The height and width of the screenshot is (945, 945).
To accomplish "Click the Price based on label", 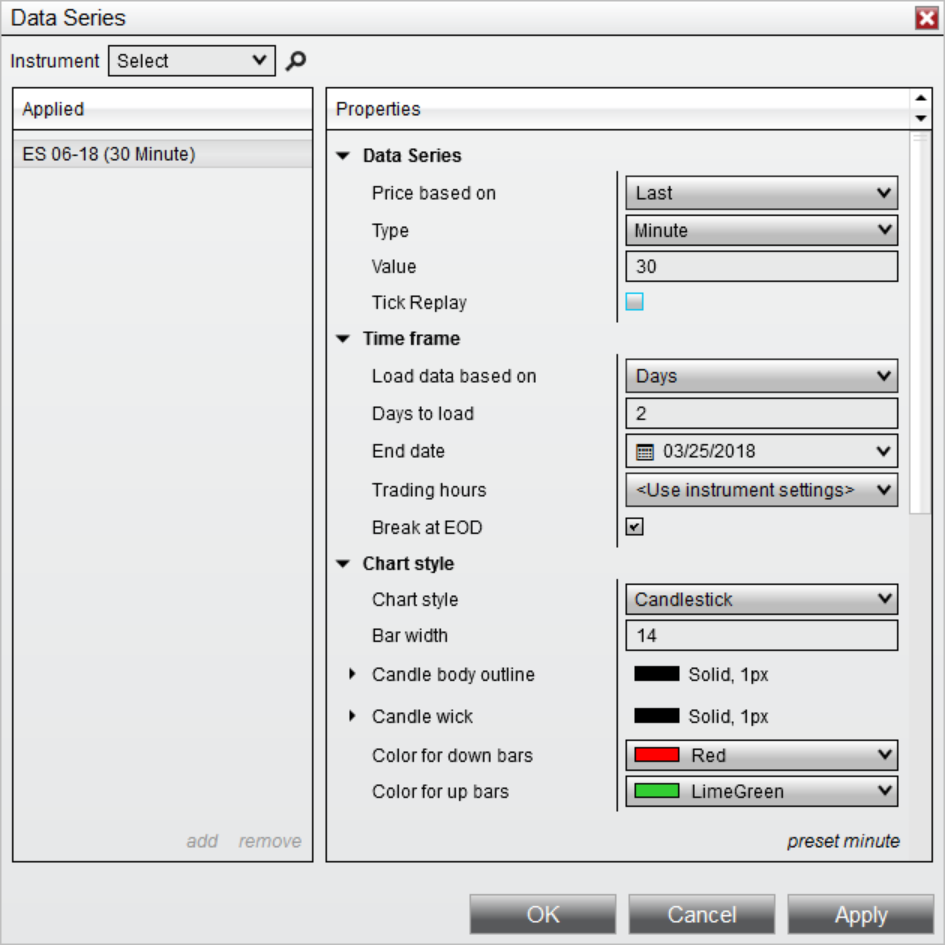I will pos(434,193).
